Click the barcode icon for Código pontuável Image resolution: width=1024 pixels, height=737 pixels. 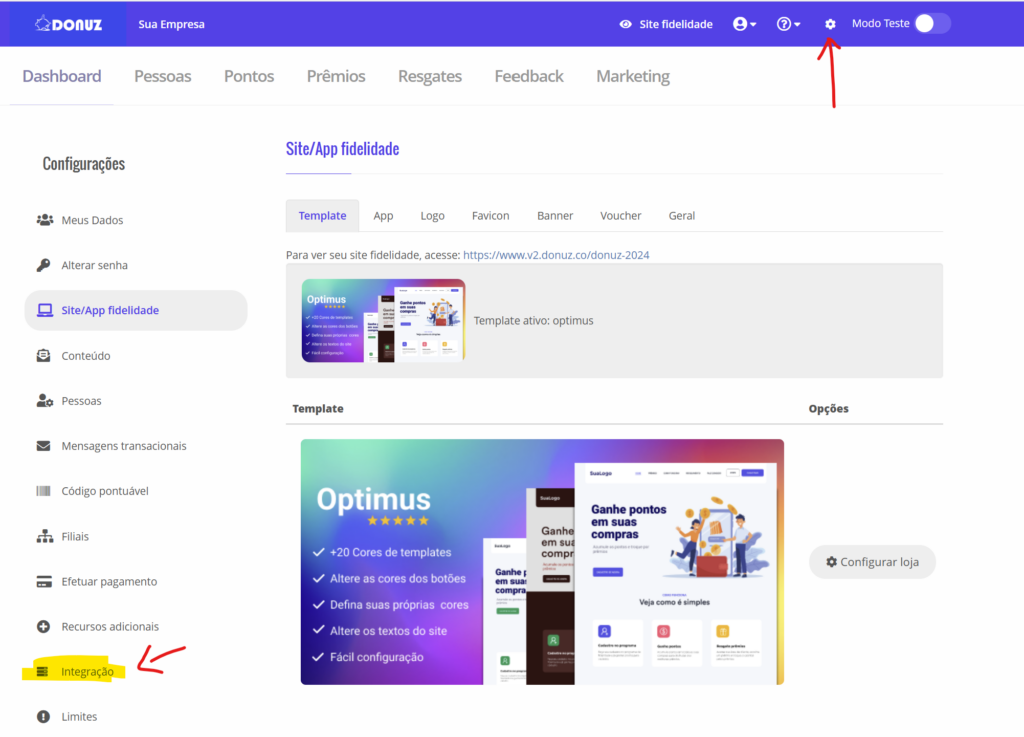pos(44,491)
